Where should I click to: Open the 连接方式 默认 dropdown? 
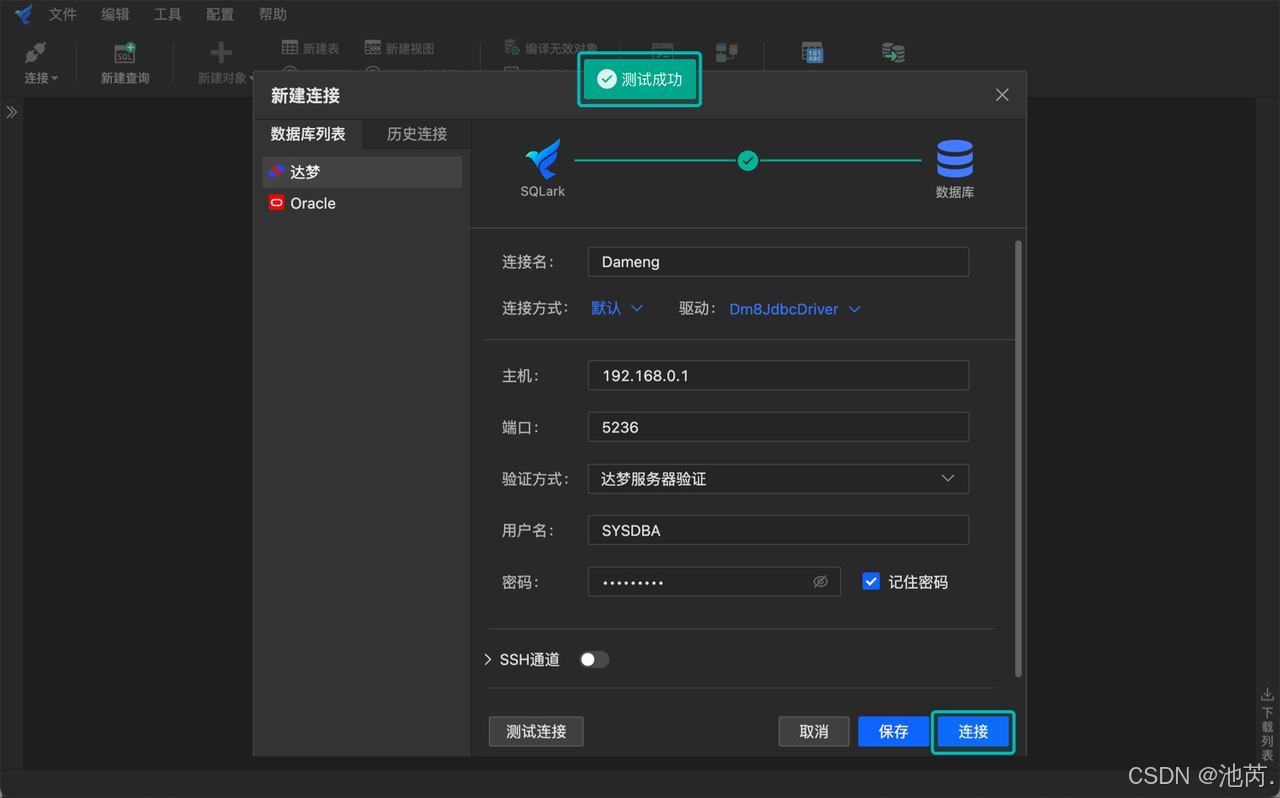(x=617, y=309)
